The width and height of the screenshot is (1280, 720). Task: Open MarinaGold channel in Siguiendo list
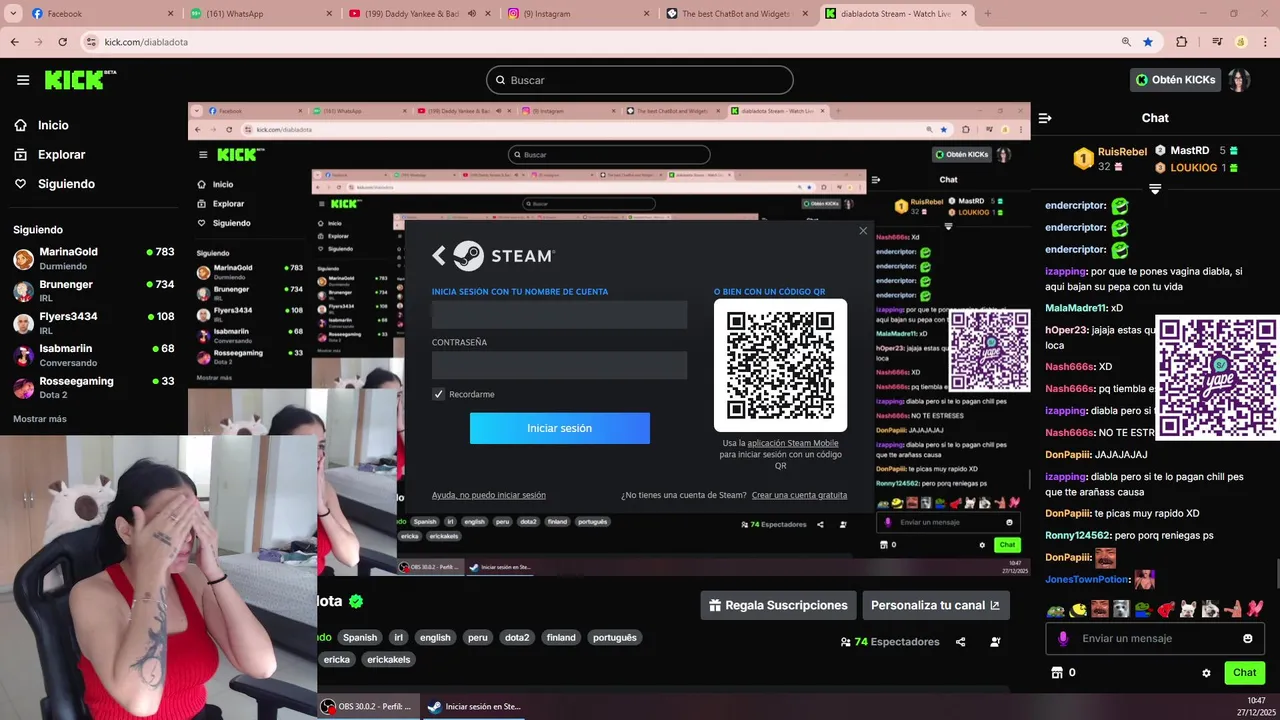tap(94, 258)
